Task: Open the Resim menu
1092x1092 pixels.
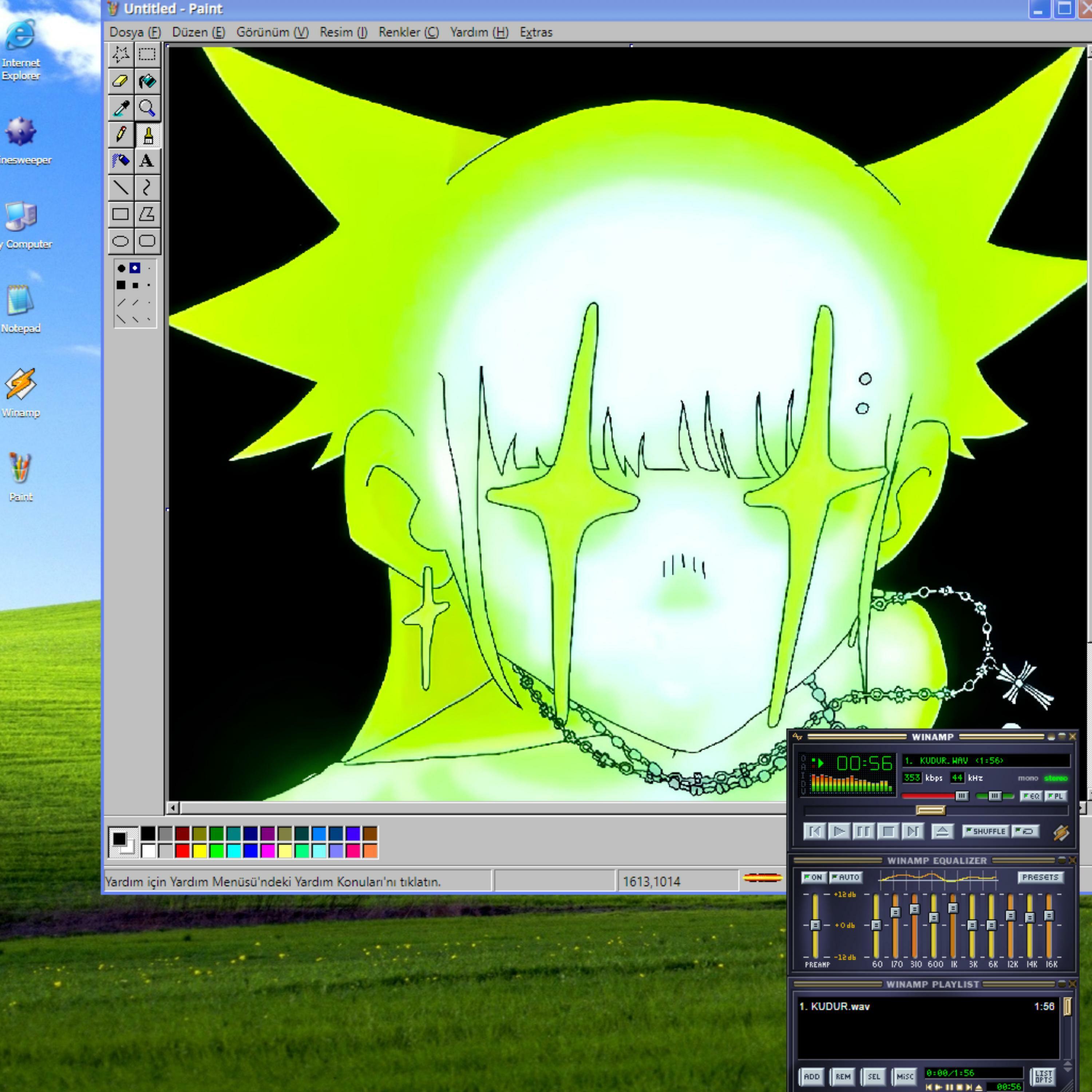Action: (x=343, y=32)
